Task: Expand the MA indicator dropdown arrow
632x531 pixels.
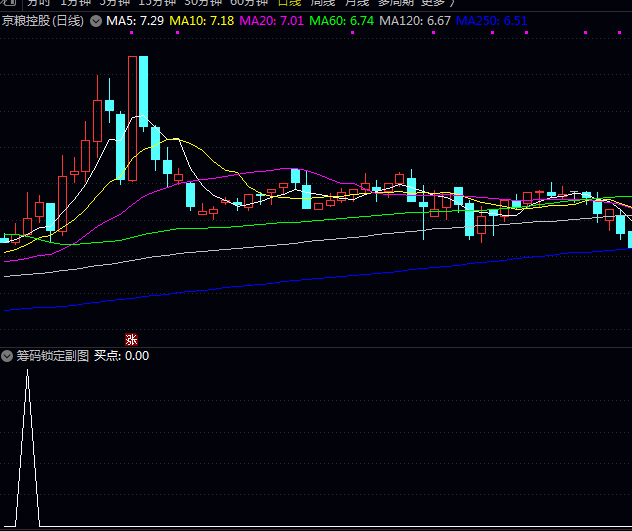Action: coord(95,21)
